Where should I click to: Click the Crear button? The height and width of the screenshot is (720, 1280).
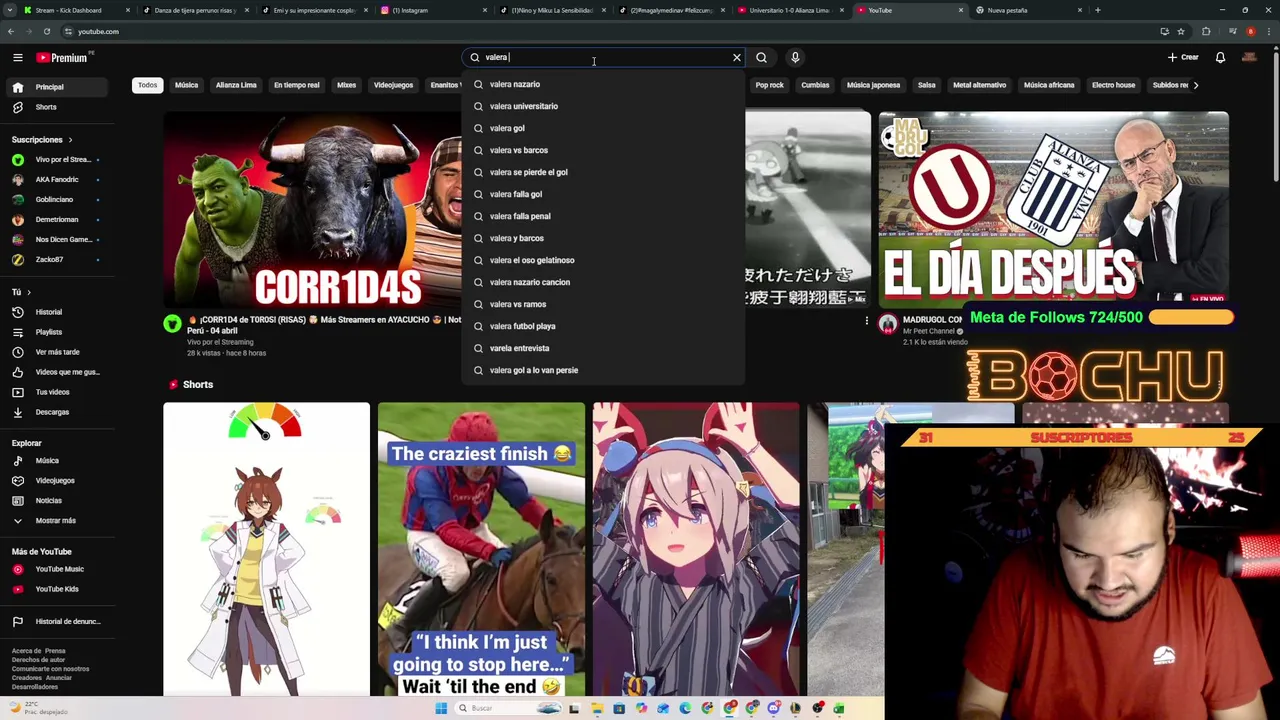1183,58
